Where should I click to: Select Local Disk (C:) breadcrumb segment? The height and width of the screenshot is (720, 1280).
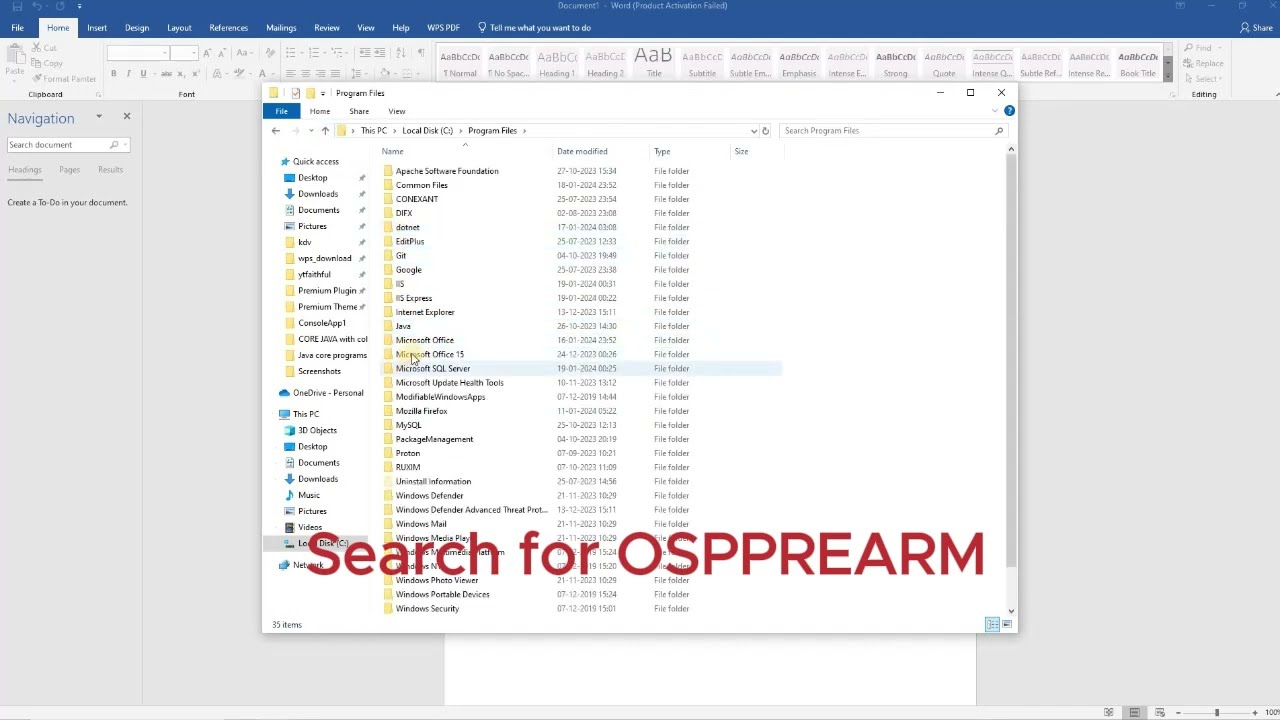tap(427, 131)
